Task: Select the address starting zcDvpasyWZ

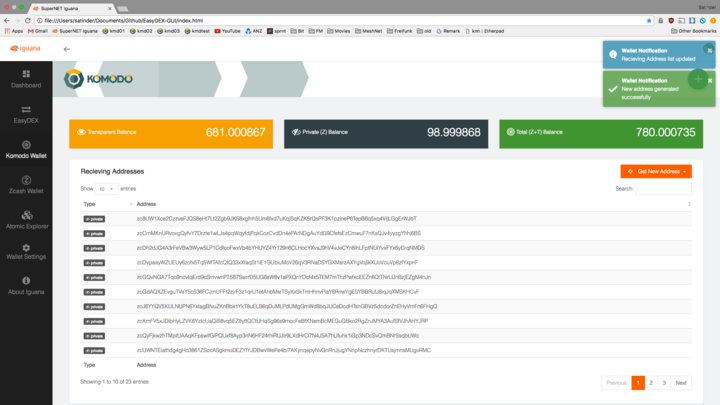Action: pyautogui.click(x=277, y=263)
